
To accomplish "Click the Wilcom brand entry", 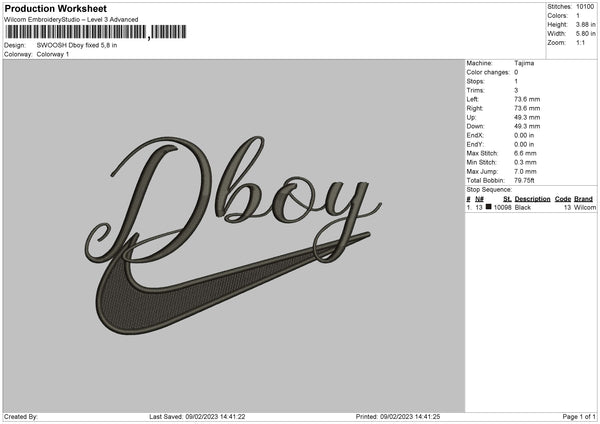I will click(x=584, y=208).
